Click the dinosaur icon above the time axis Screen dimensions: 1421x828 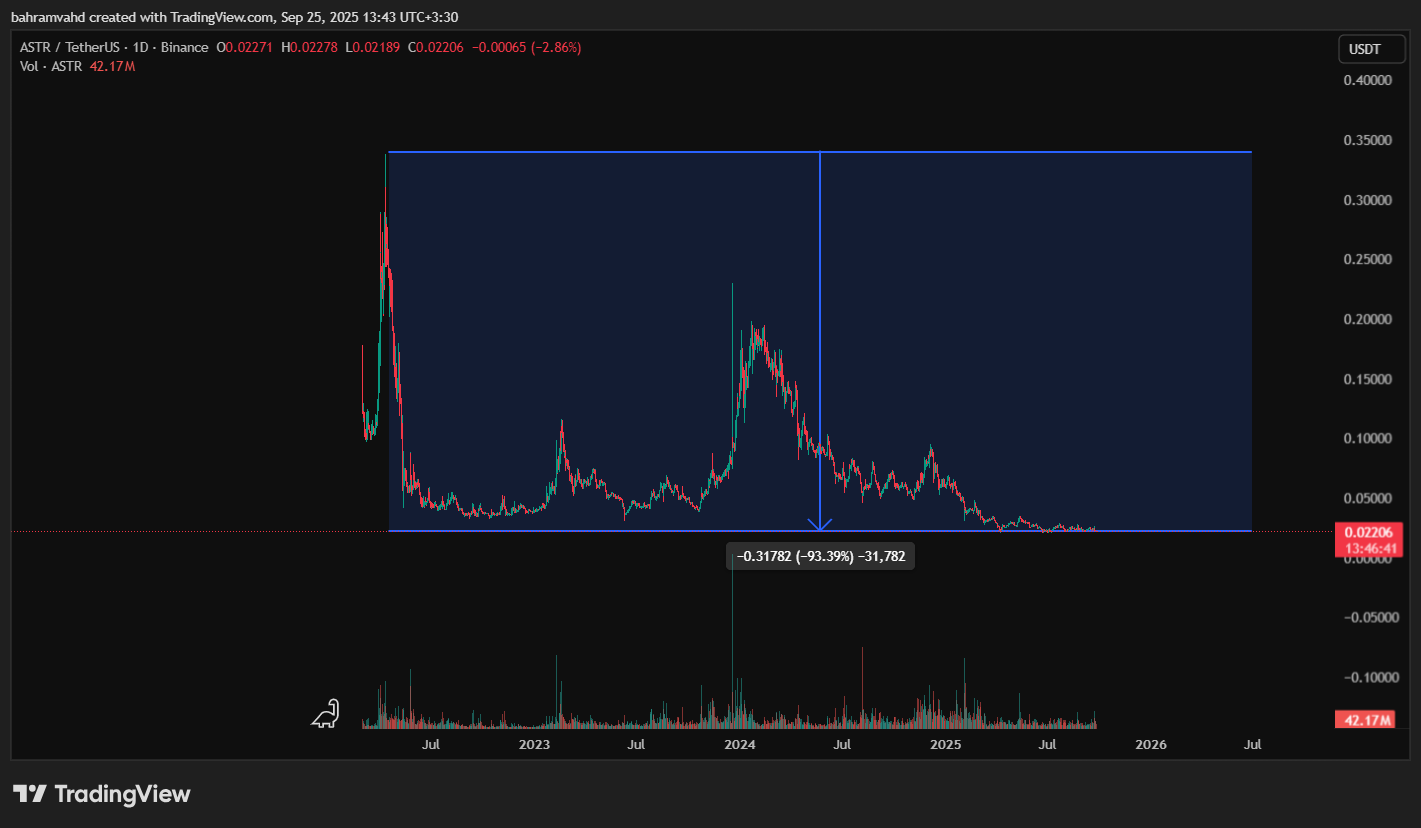[x=326, y=713]
